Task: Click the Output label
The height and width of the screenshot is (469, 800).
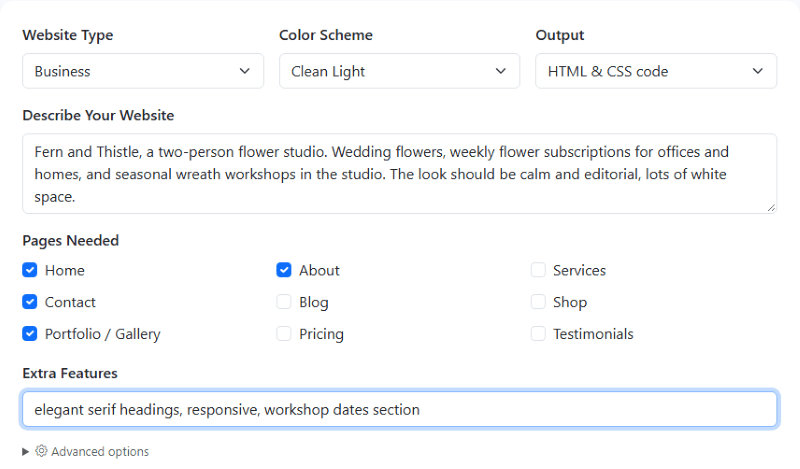Action: (x=560, y=36)
